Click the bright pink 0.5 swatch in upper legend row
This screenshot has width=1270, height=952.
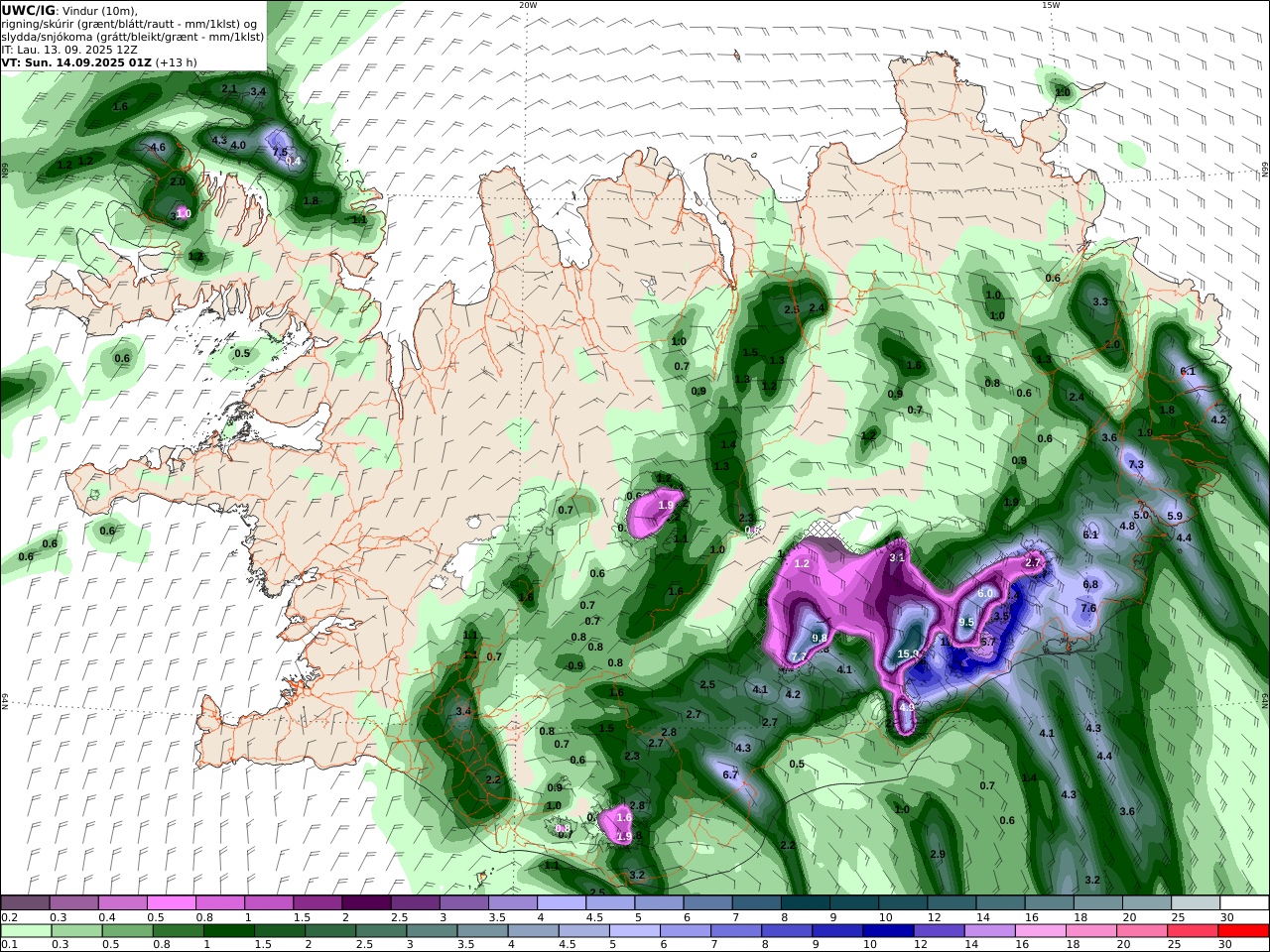(172, 903)
